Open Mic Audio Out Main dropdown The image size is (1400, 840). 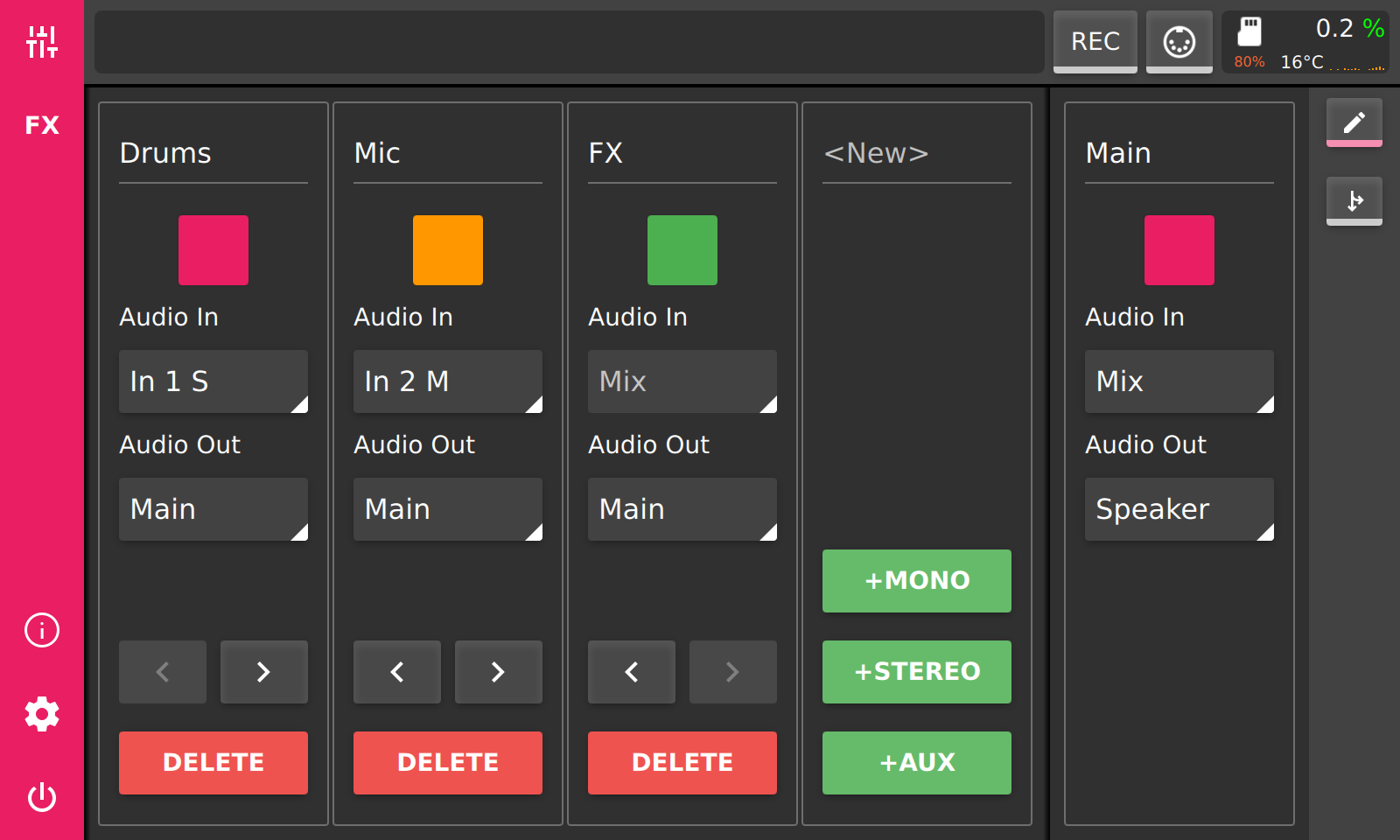[x=448, y=509]
